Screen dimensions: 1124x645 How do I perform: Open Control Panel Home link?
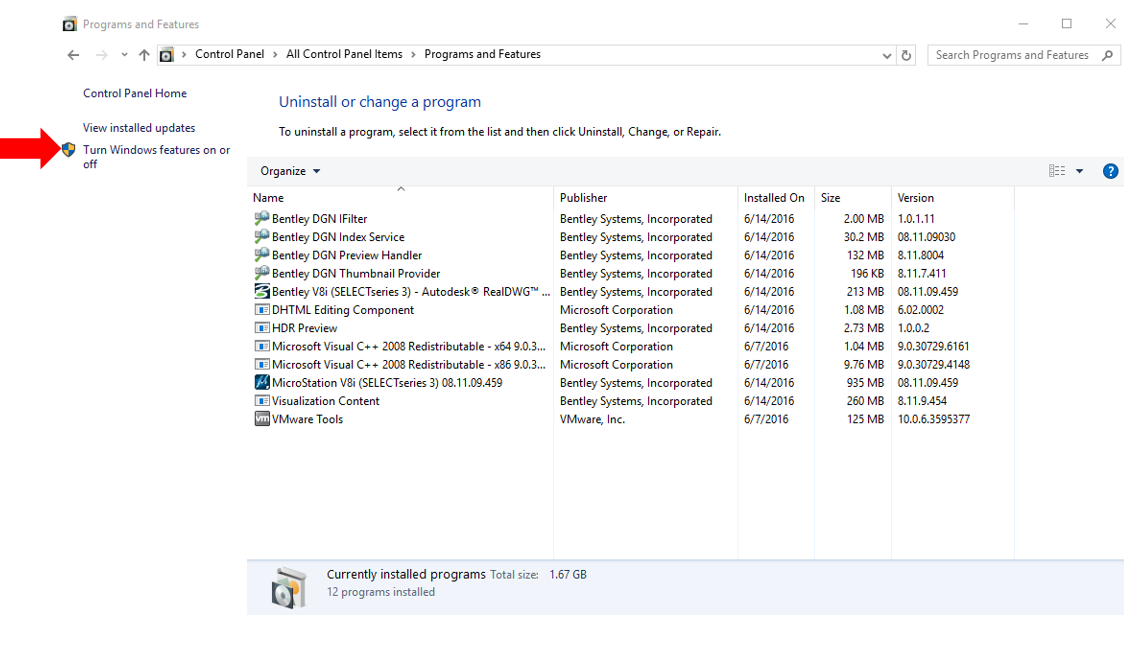click(x=135, y=93)
